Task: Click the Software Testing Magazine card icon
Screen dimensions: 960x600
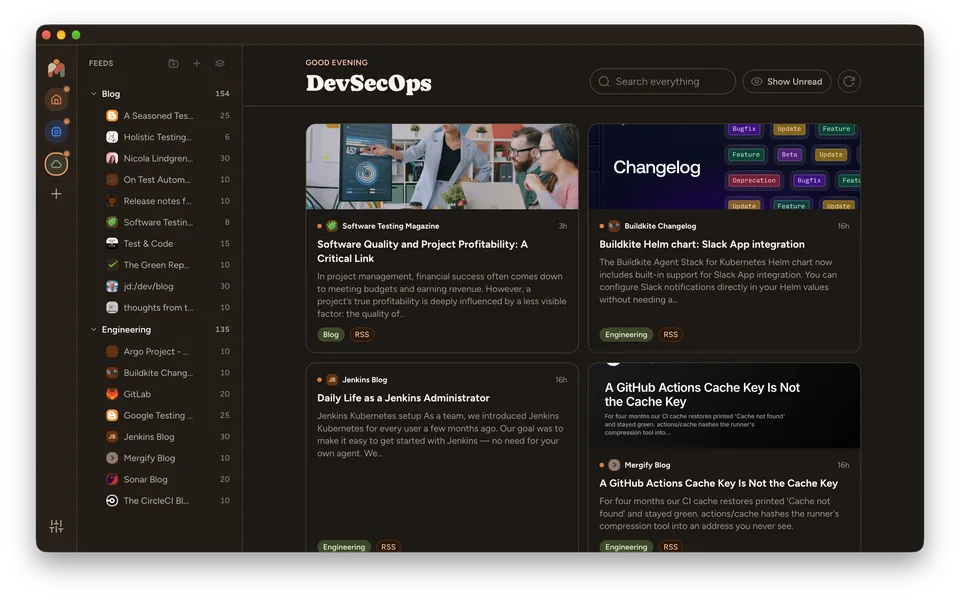Action: click(332, 226)
